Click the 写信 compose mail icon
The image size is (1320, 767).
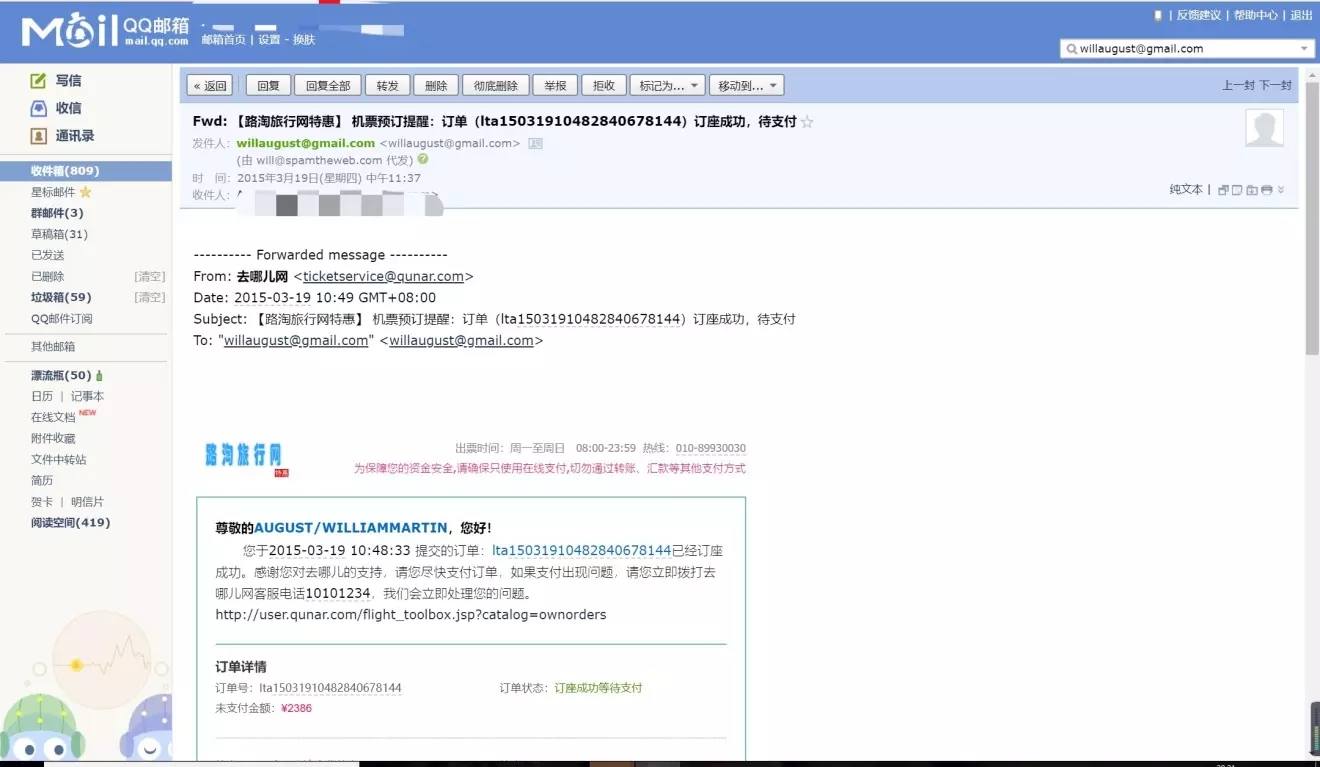tap(38, 81)
